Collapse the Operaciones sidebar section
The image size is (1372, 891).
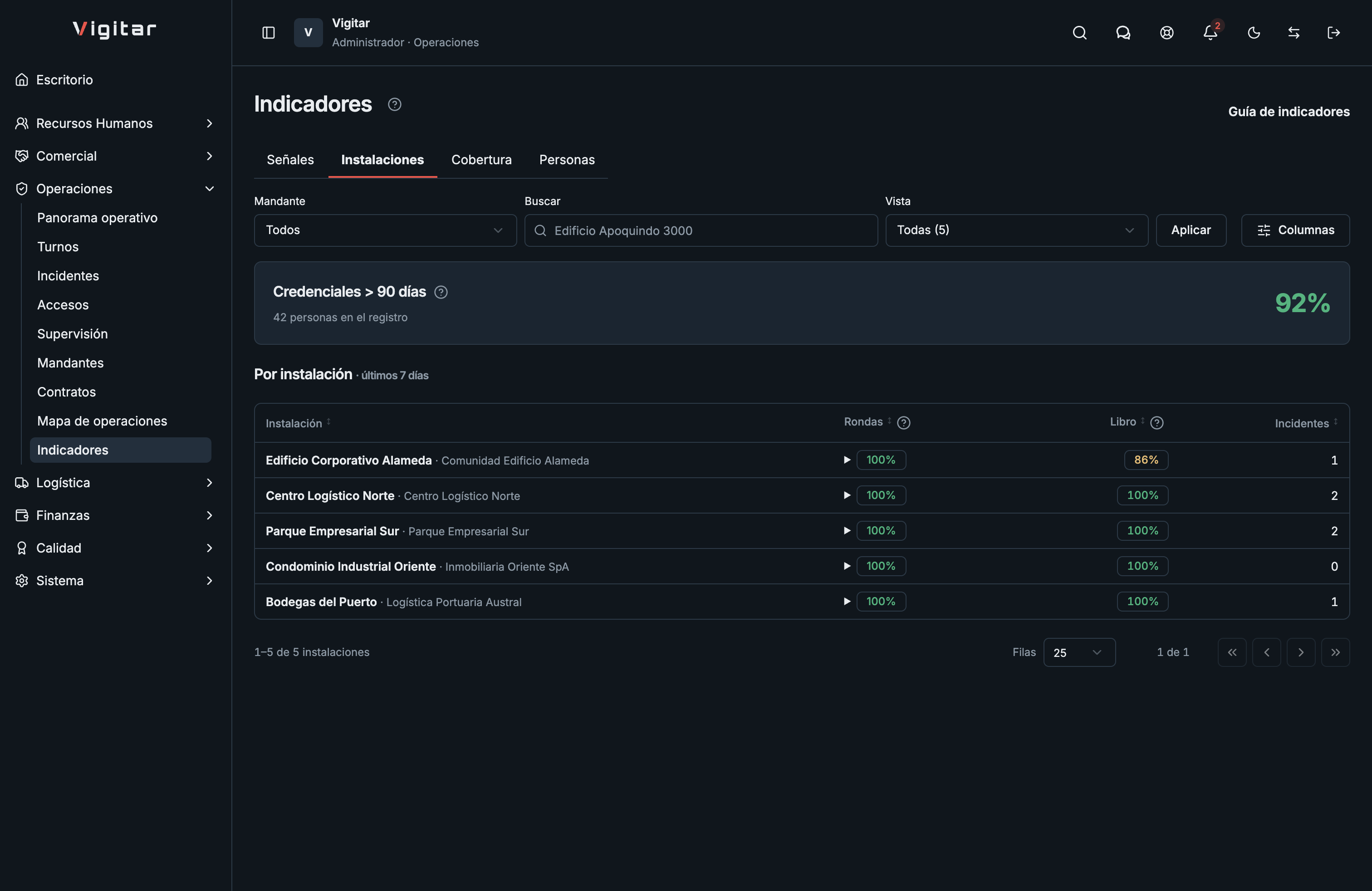(114, 188)
